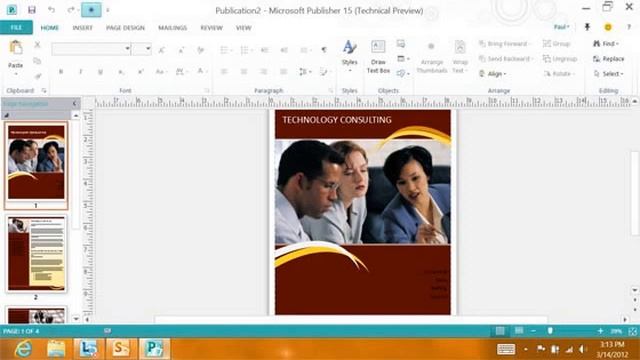640x360 pixels.
Task: Click the pin ribbon icon
Action: click(587, 27)
